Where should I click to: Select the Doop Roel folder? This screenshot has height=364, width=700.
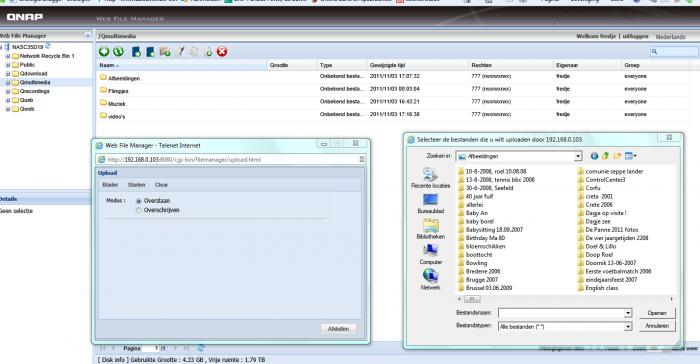tap(595, 255)
